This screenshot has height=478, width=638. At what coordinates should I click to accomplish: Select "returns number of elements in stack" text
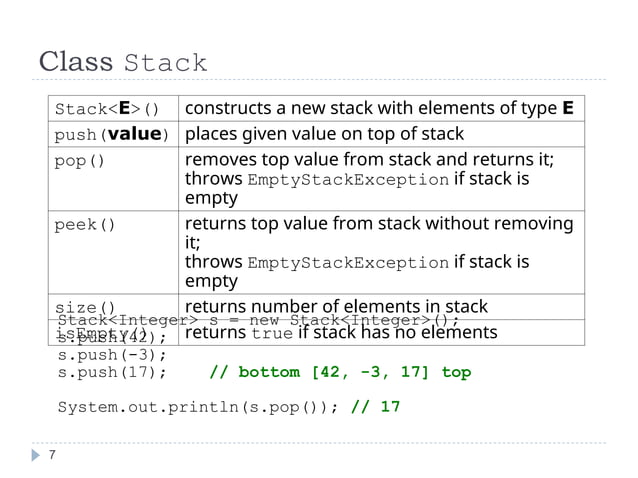click(336, 306)
